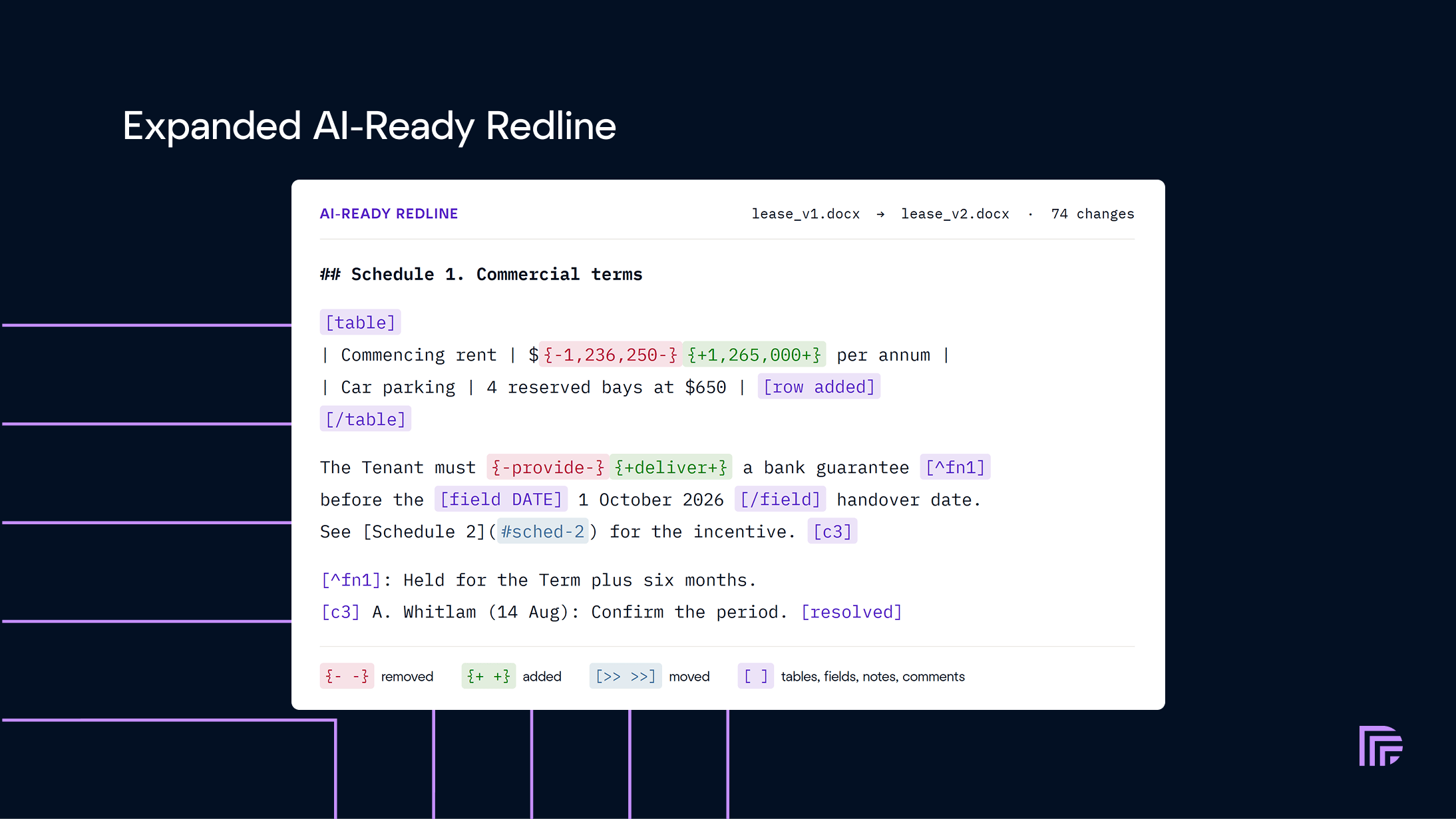Click 'a bank guarantee' text
Screen dimensions: 1456x819
pos(826,467)
